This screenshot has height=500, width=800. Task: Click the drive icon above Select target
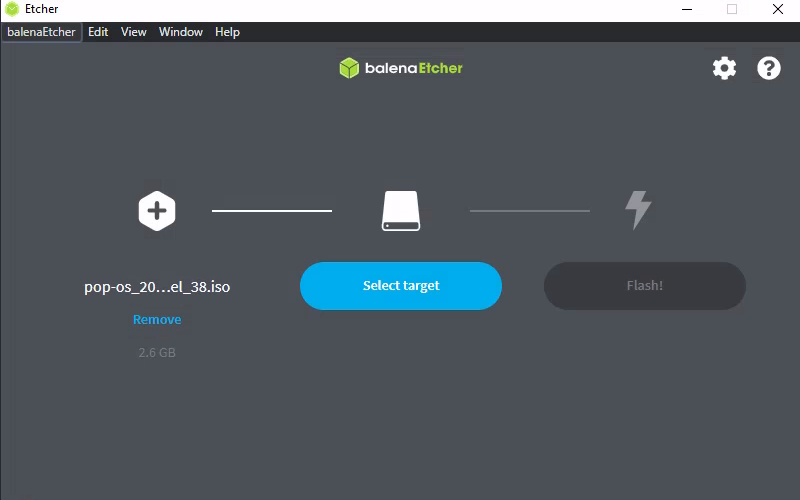point(400,211)
